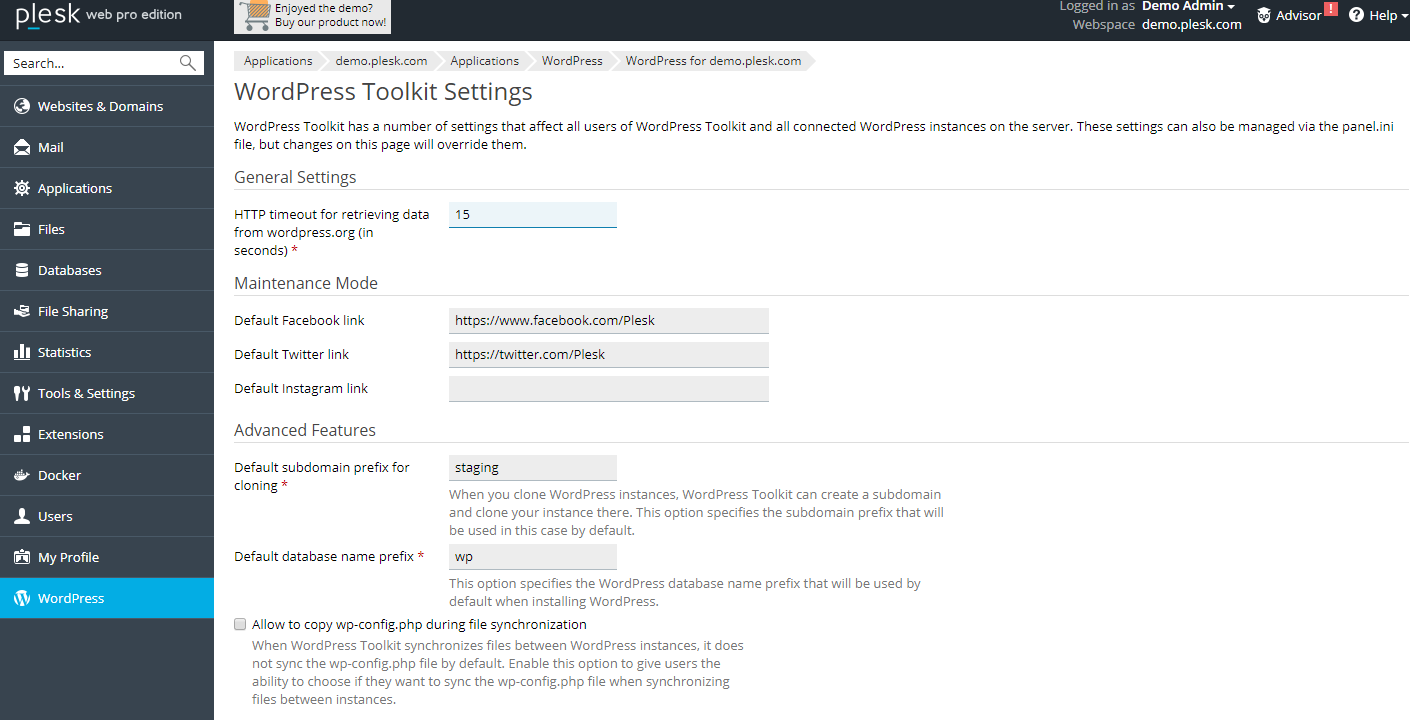Viewport: 1410px width, 720px height.
Task: Click the Default Instagram link field
Action: 609,389
